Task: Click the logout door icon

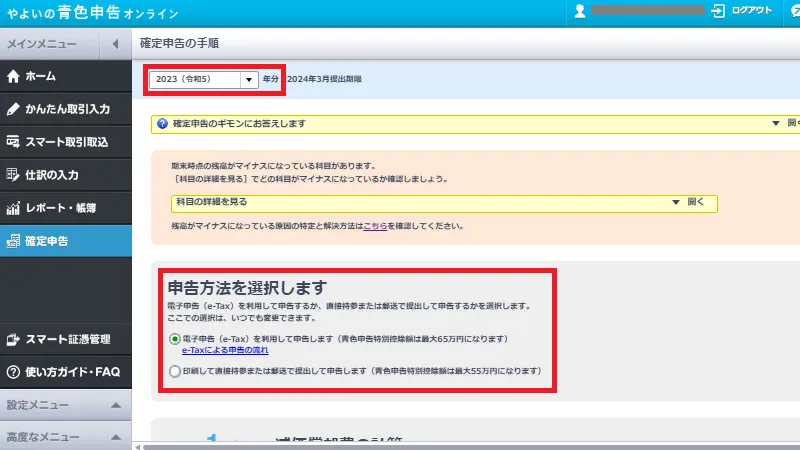Action: [x=718, y=11]
